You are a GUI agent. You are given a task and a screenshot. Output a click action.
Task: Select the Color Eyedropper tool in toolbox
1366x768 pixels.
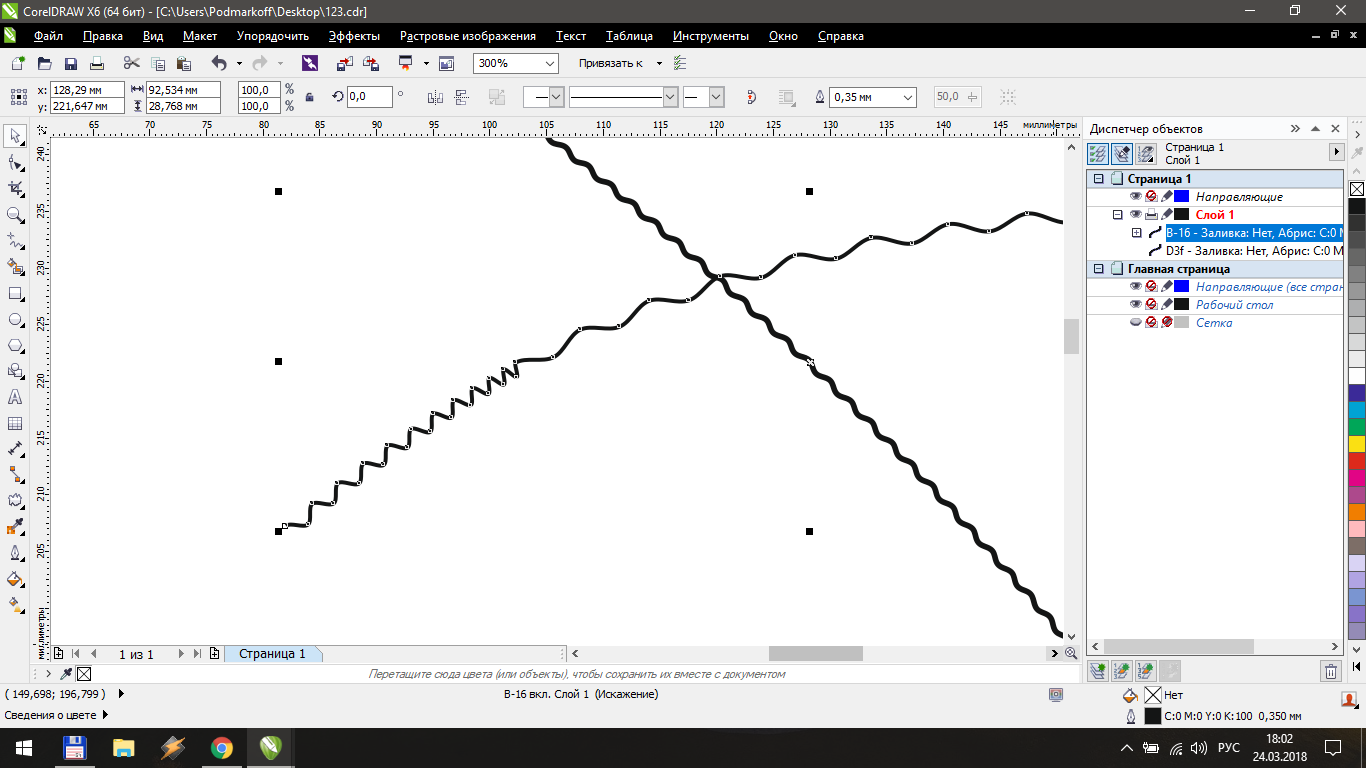point(15,527)
